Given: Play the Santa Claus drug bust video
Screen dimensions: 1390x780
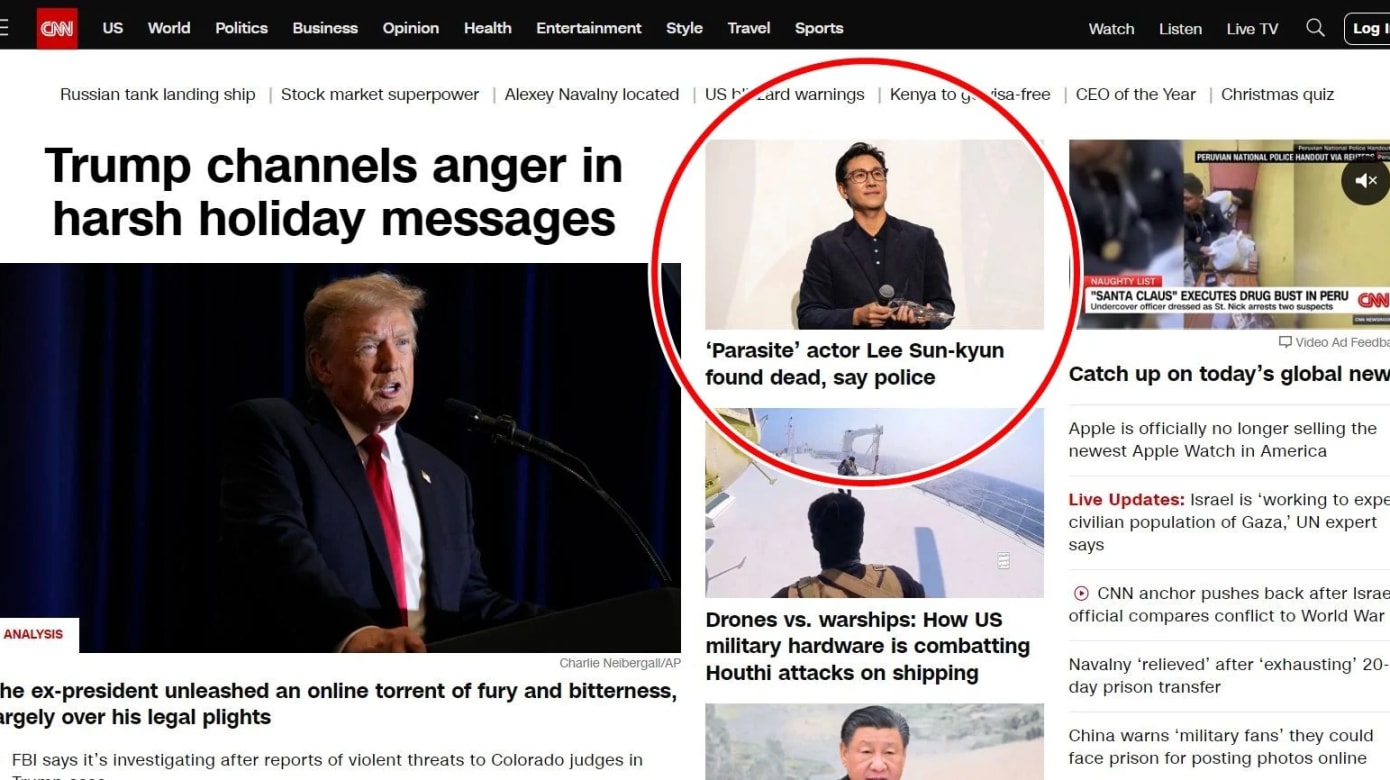Looking at the screenshot, I should 1228,235.
